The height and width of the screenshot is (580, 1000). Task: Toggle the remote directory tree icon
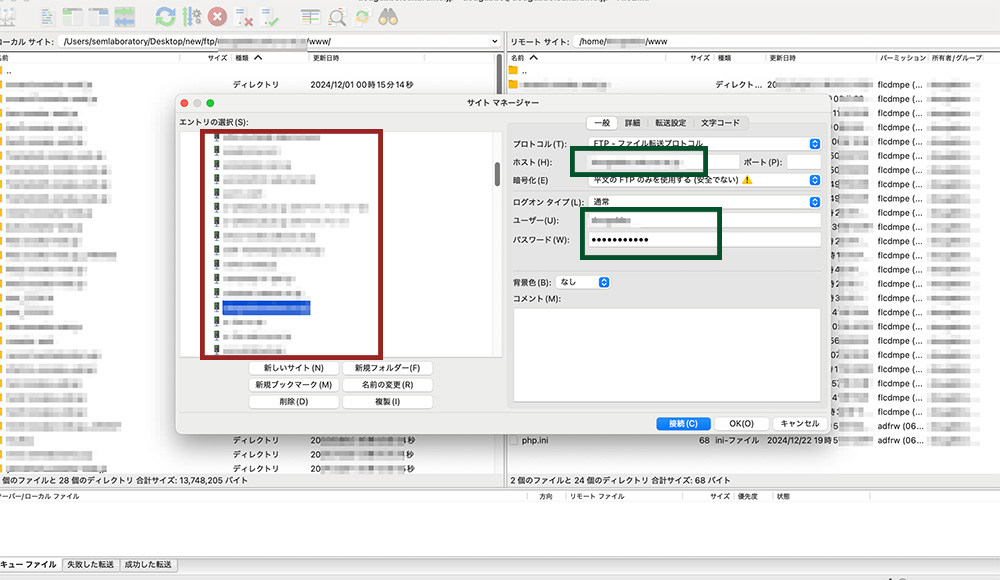(x=98, y=17)
